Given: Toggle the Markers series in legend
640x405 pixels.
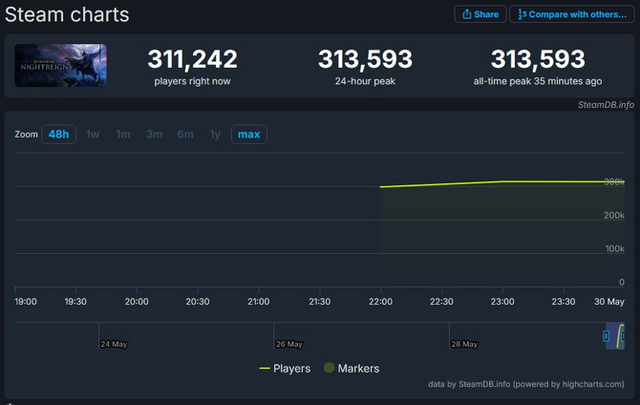Looking at the screenshot, I should [357, 368].
